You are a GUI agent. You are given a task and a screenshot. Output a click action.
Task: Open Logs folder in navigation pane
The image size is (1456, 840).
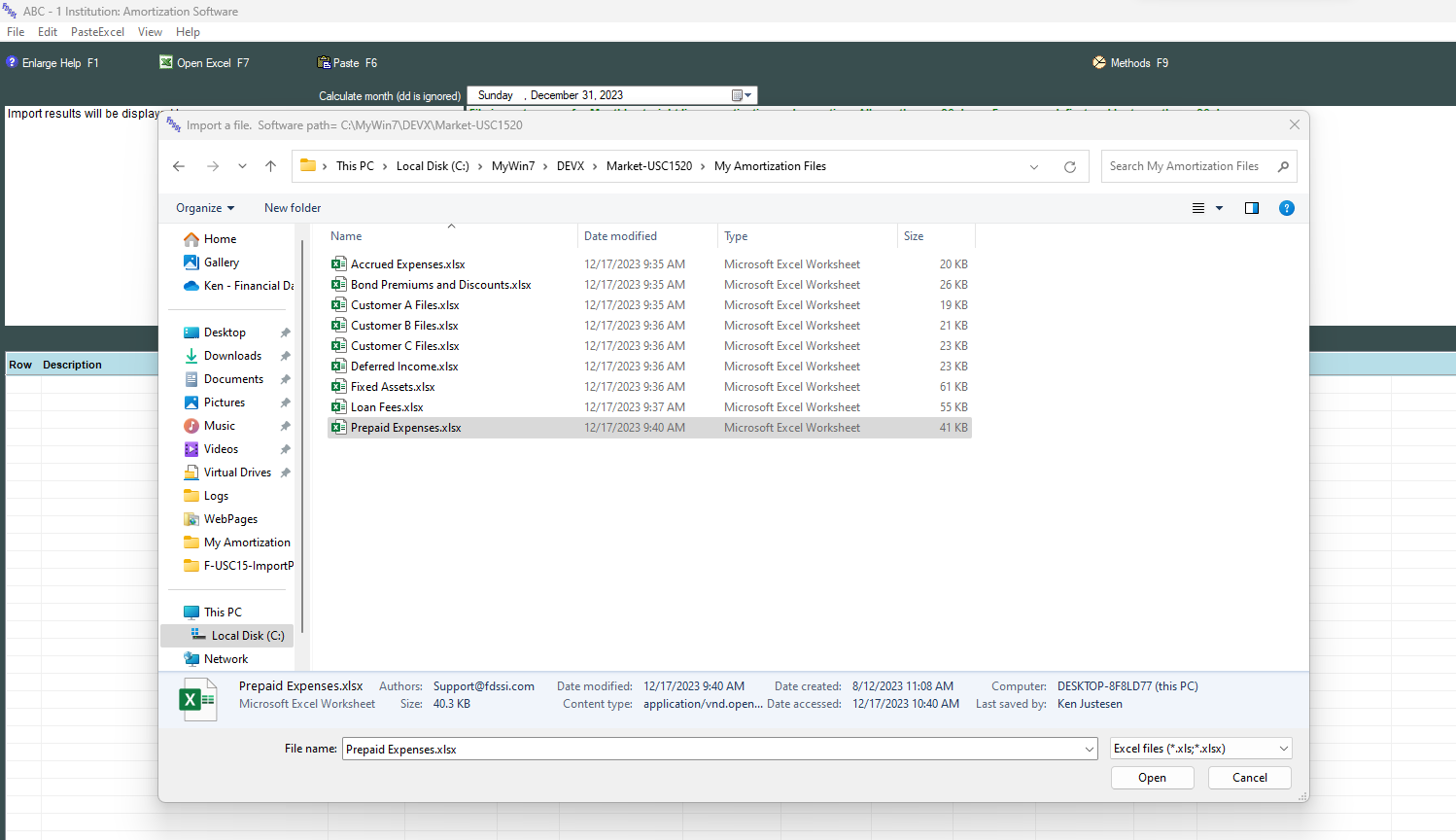216,496
